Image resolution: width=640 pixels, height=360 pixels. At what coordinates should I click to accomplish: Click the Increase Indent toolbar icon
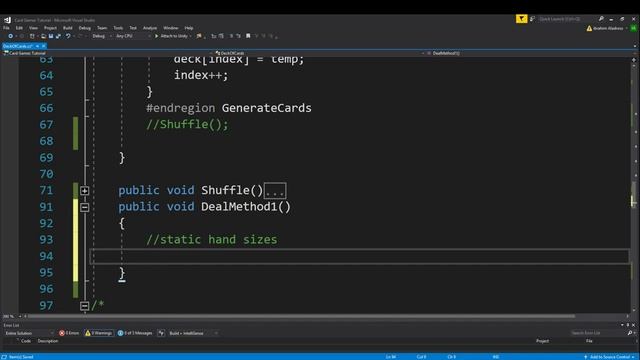[x=221, y=36]
